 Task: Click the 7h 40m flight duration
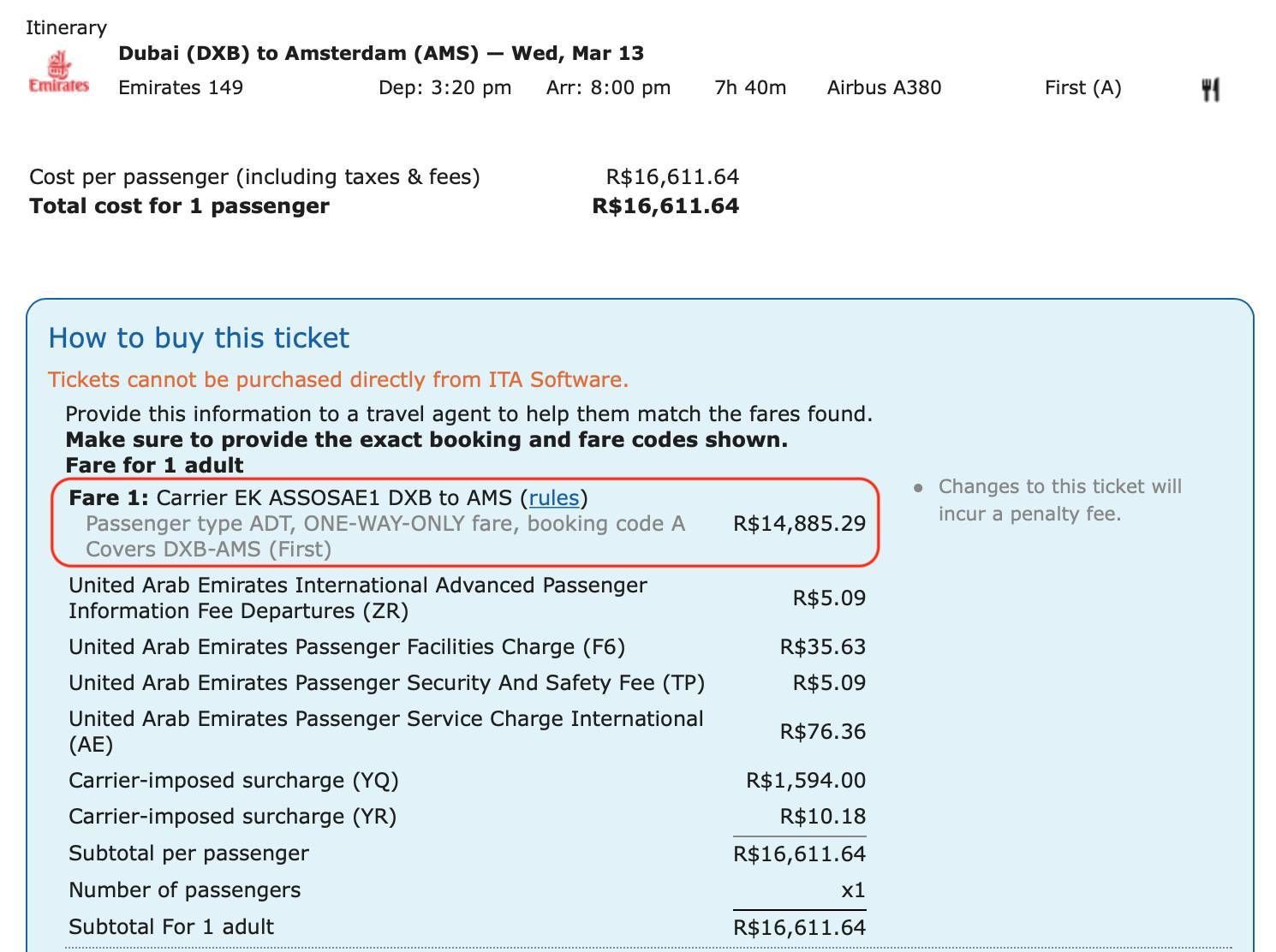(750, 87)
